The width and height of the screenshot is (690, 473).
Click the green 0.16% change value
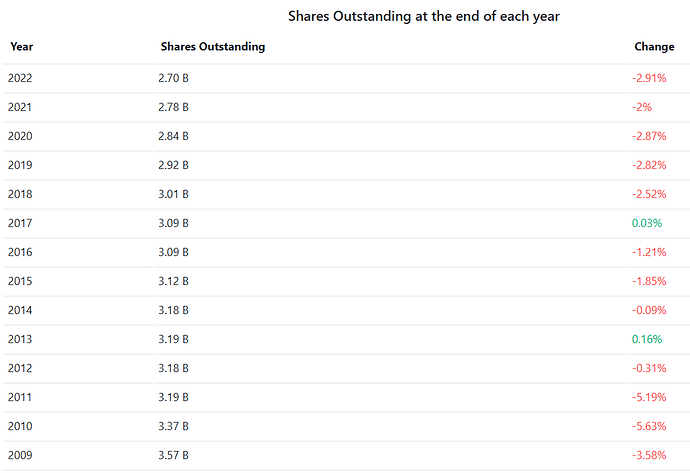coord(647,339)
